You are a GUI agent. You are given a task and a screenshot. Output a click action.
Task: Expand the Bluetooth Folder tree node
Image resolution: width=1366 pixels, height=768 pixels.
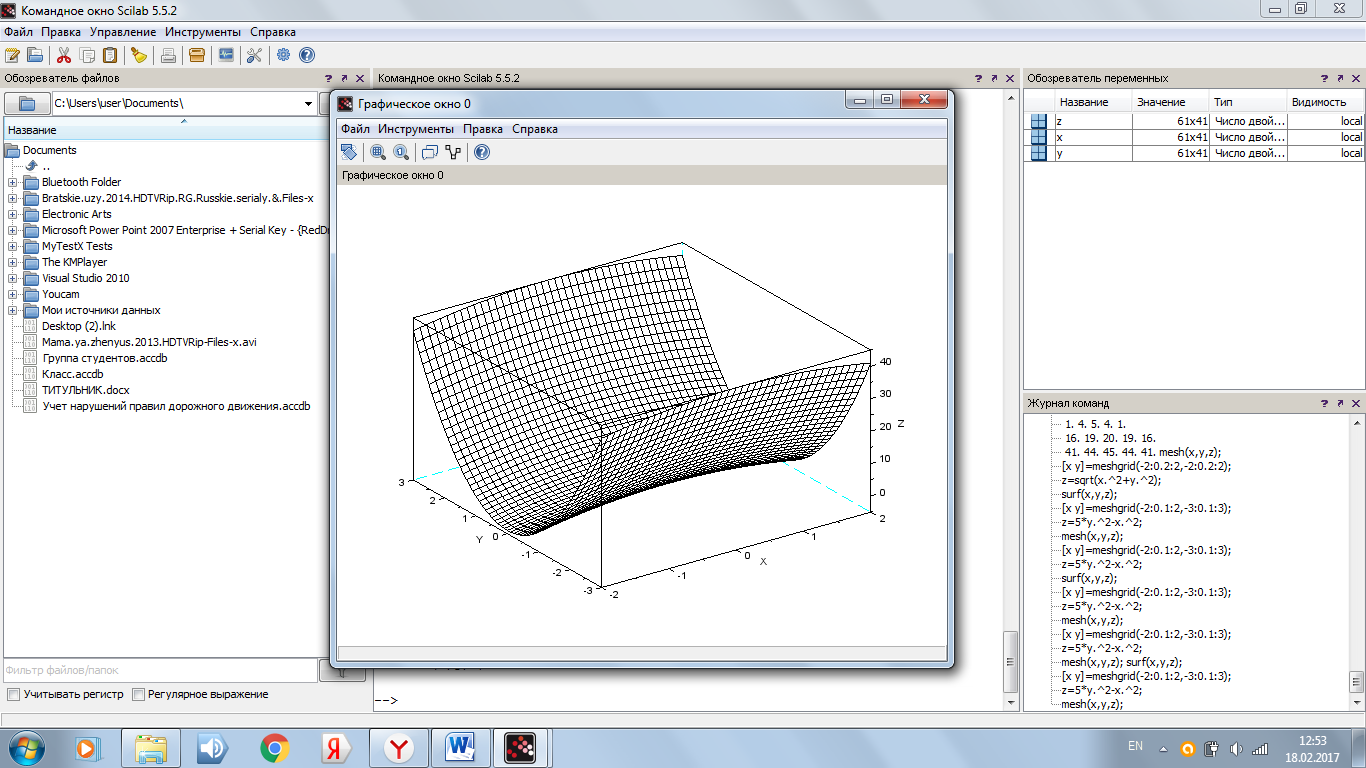[x=12, y=182]
